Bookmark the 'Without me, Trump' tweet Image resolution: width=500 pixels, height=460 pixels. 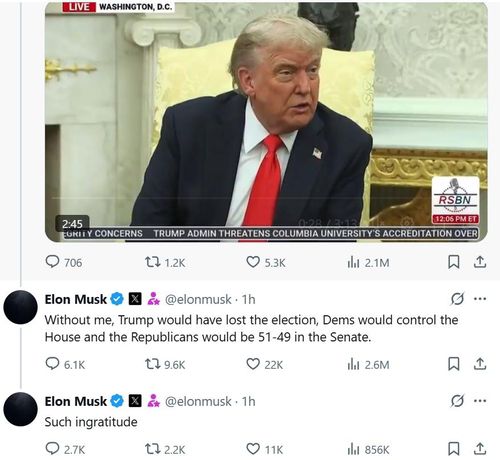click(453, 364)
